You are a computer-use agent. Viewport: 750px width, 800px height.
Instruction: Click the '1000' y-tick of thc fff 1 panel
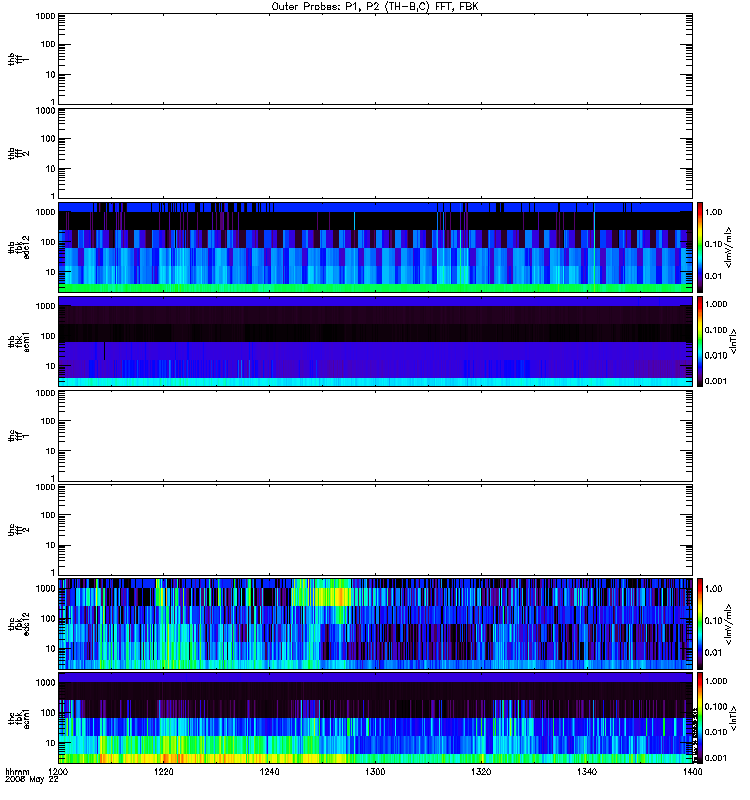click(x=45, y=393)
